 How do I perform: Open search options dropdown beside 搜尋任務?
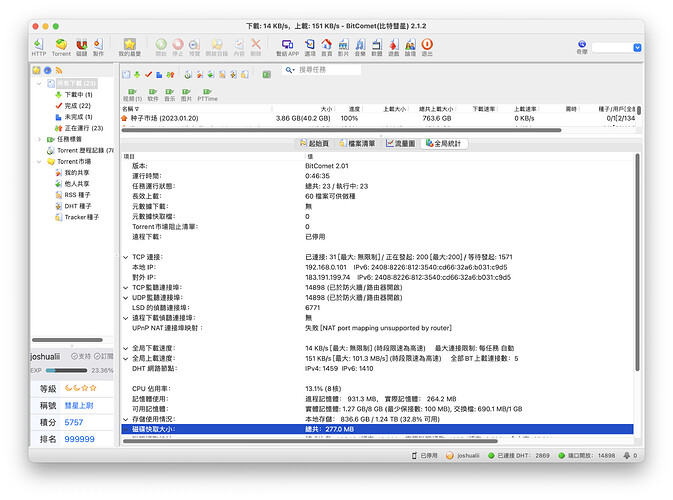pos(290,70)
